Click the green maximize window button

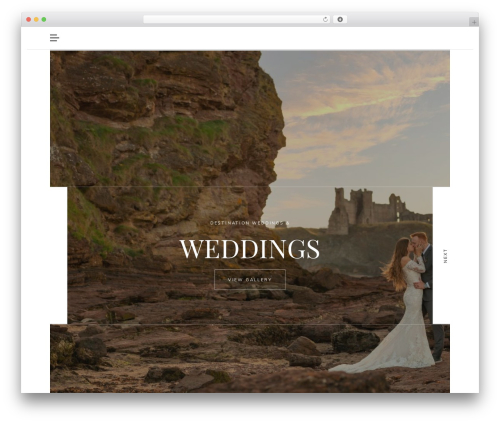coord(44,19)
